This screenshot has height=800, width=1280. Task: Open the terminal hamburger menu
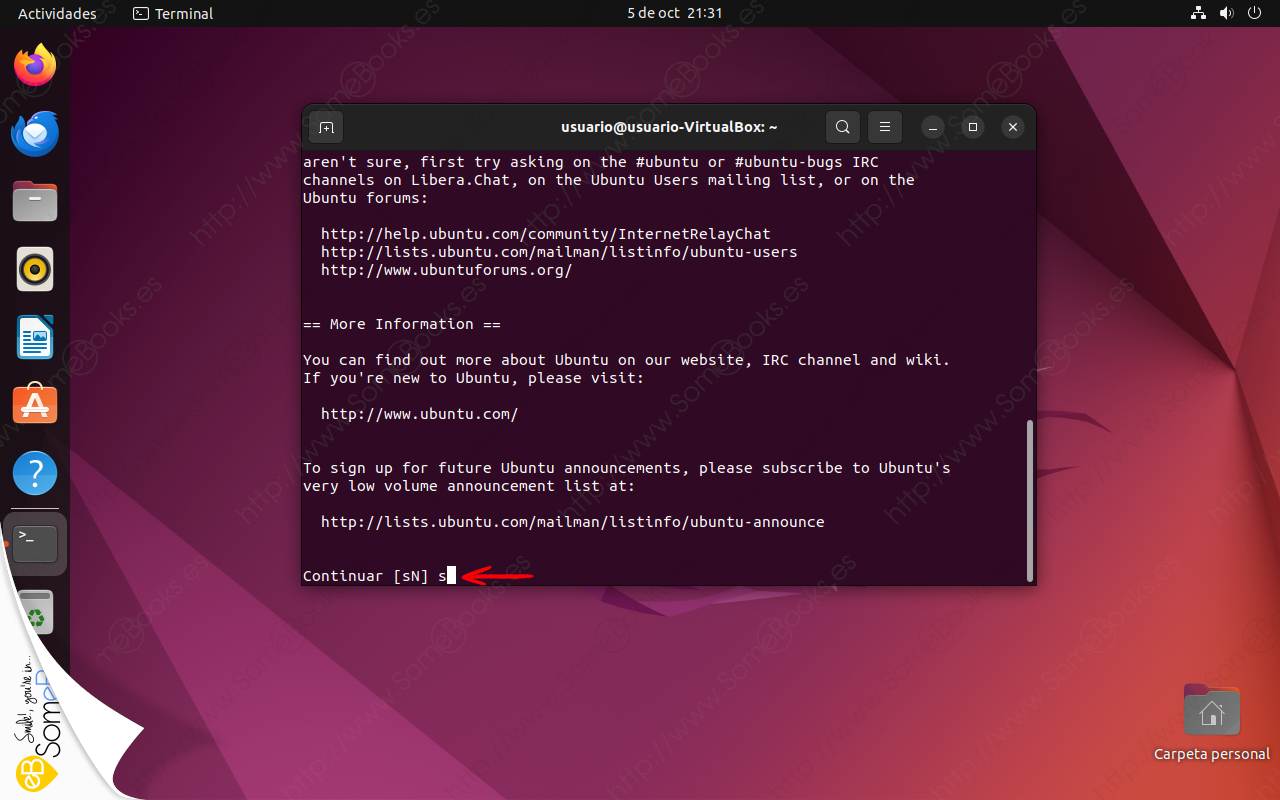(x=884, y=127)
